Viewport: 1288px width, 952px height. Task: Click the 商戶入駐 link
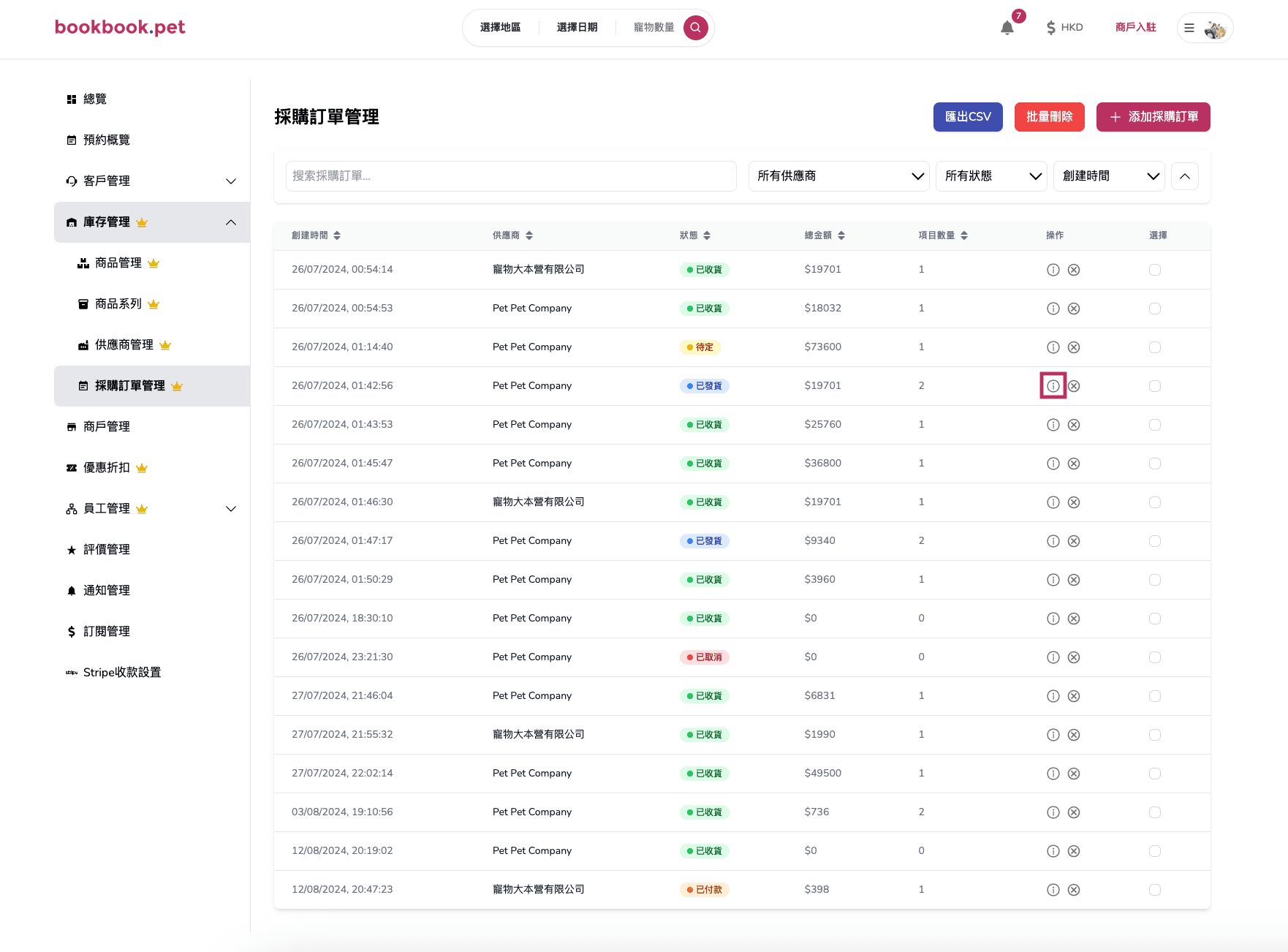coord(1135,28)
